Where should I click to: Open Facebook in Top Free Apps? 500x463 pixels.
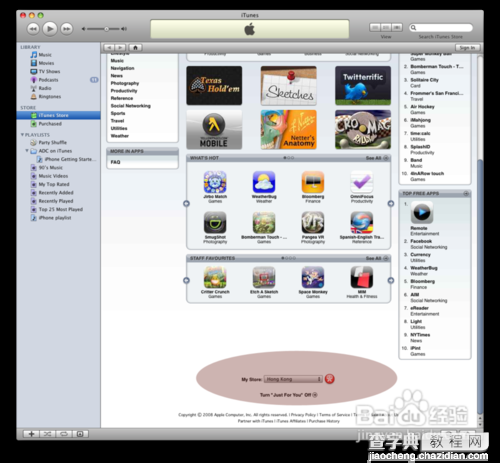[421, 241]
